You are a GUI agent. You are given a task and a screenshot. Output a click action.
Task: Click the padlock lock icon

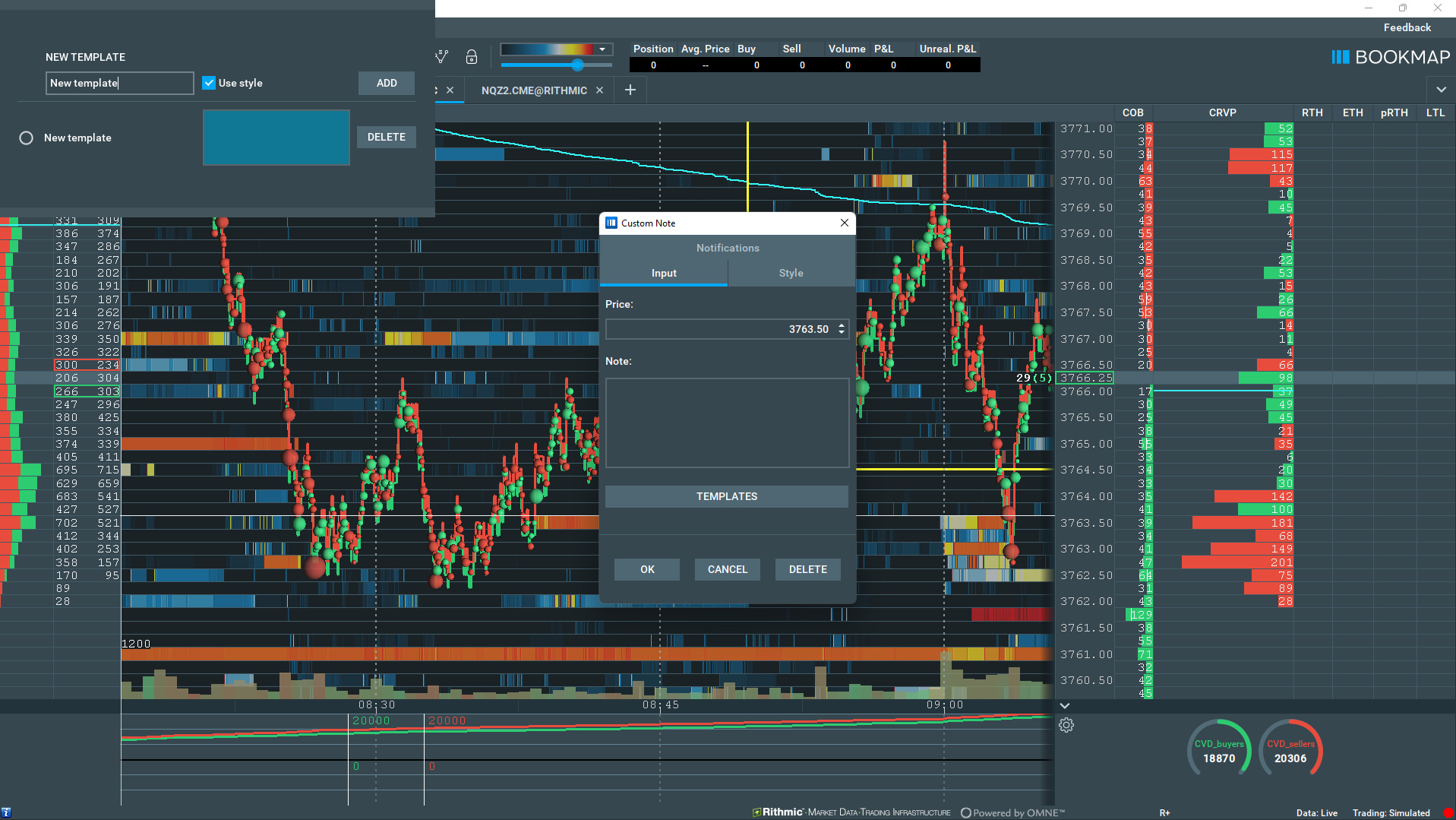click(472, 57)
